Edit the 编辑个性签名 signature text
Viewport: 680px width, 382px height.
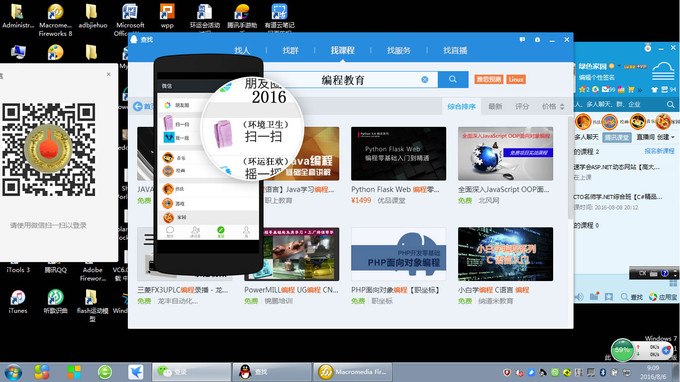596,77
